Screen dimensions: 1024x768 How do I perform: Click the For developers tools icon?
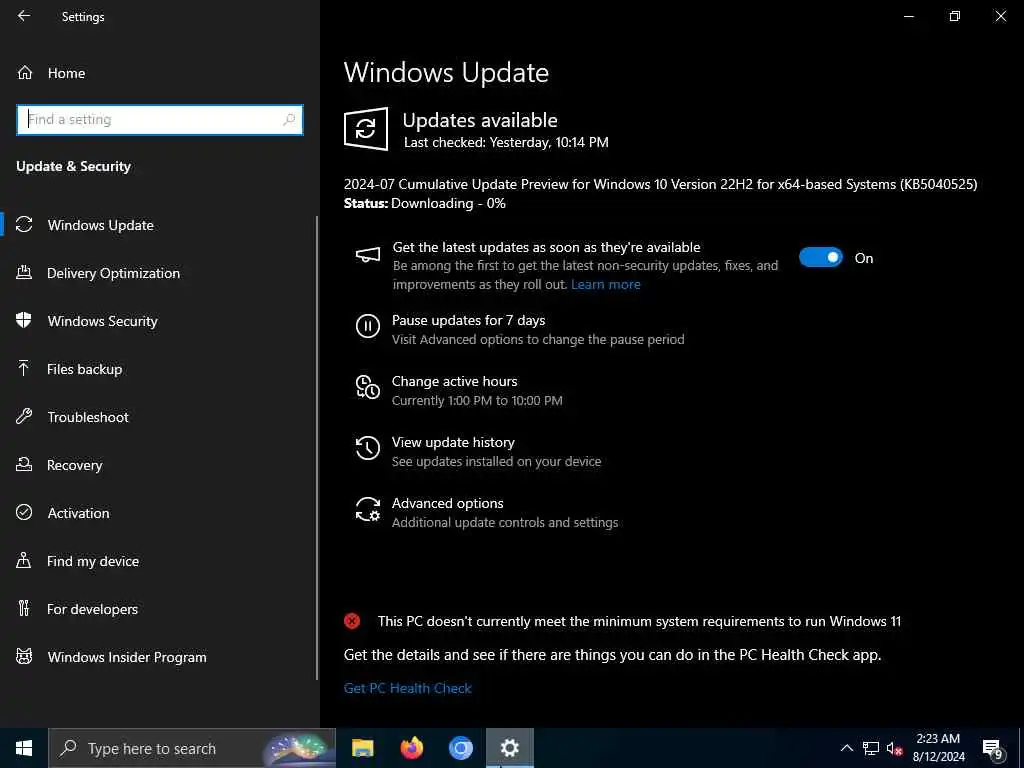point(24,609)
